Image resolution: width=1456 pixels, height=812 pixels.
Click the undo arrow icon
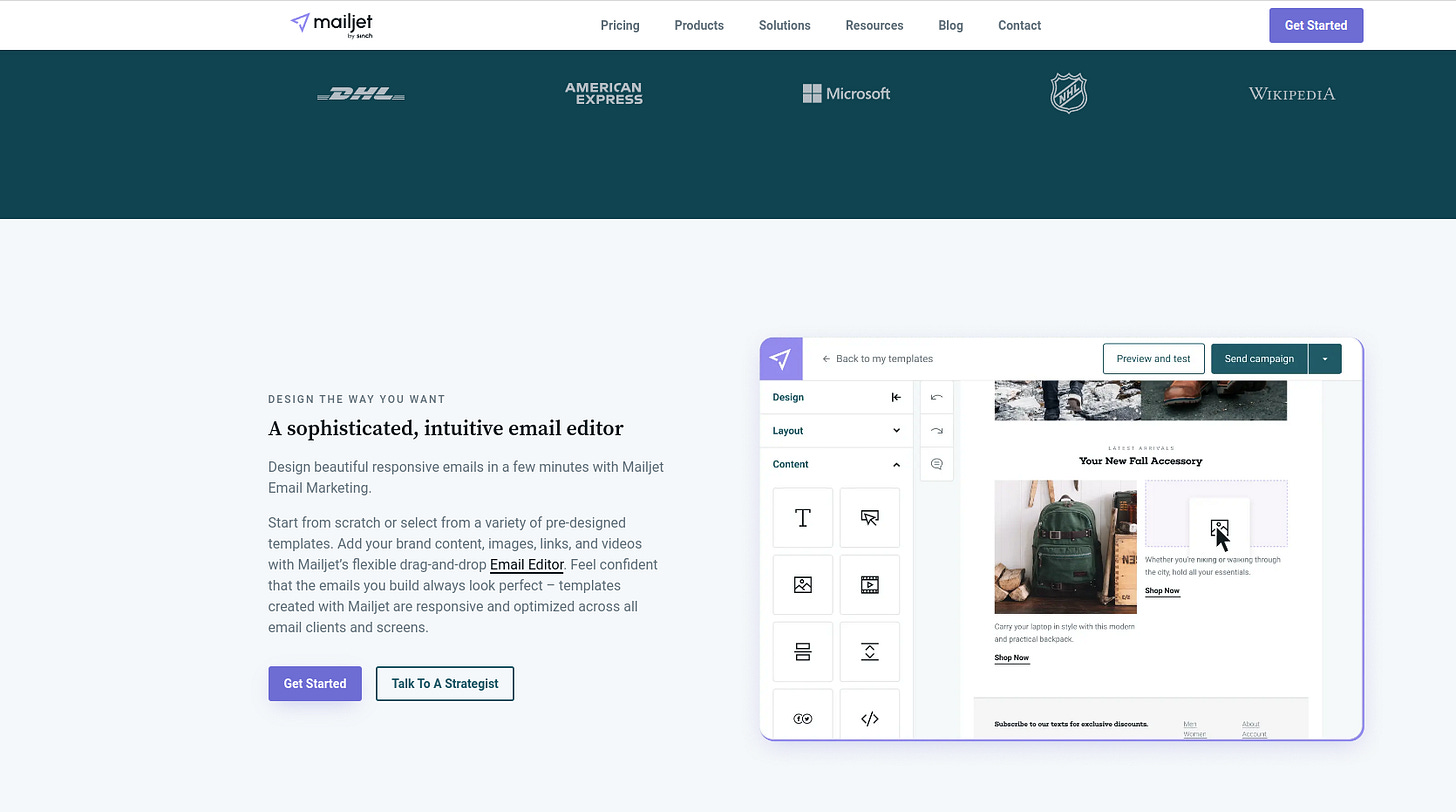click(x=937, y=397)
